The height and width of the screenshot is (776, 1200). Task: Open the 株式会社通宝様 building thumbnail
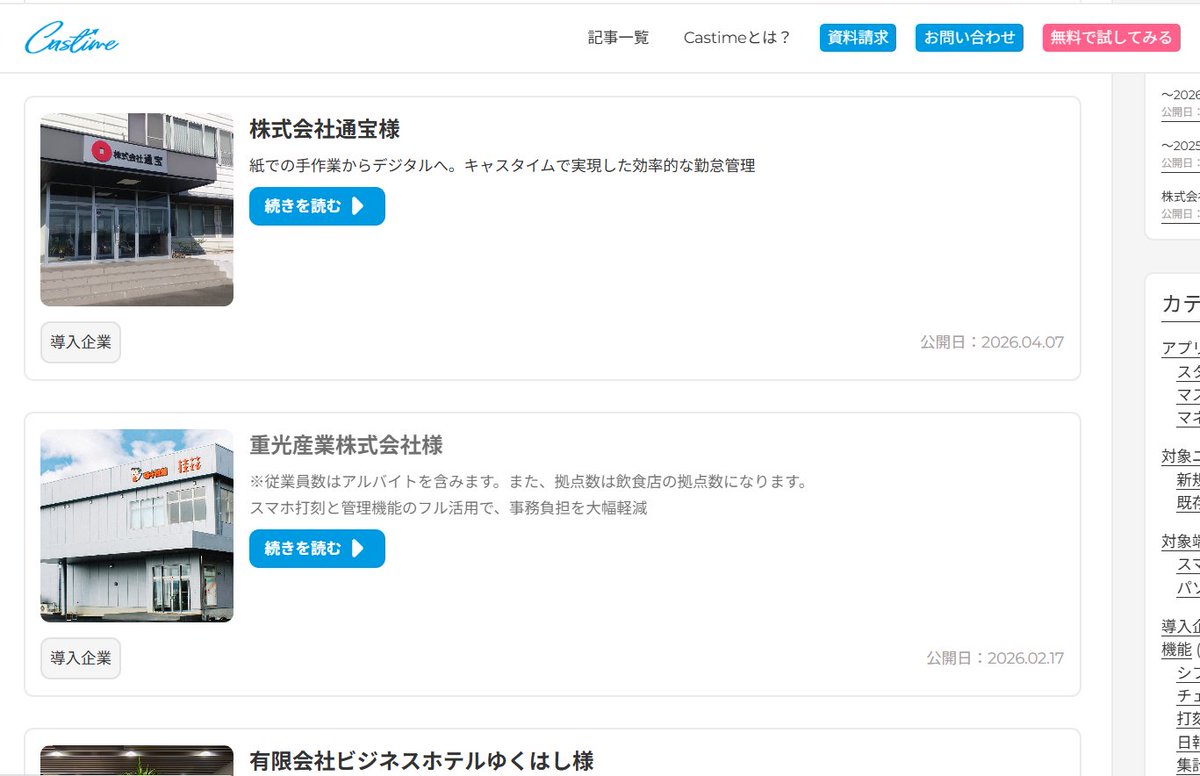click(x=137, y=209)
